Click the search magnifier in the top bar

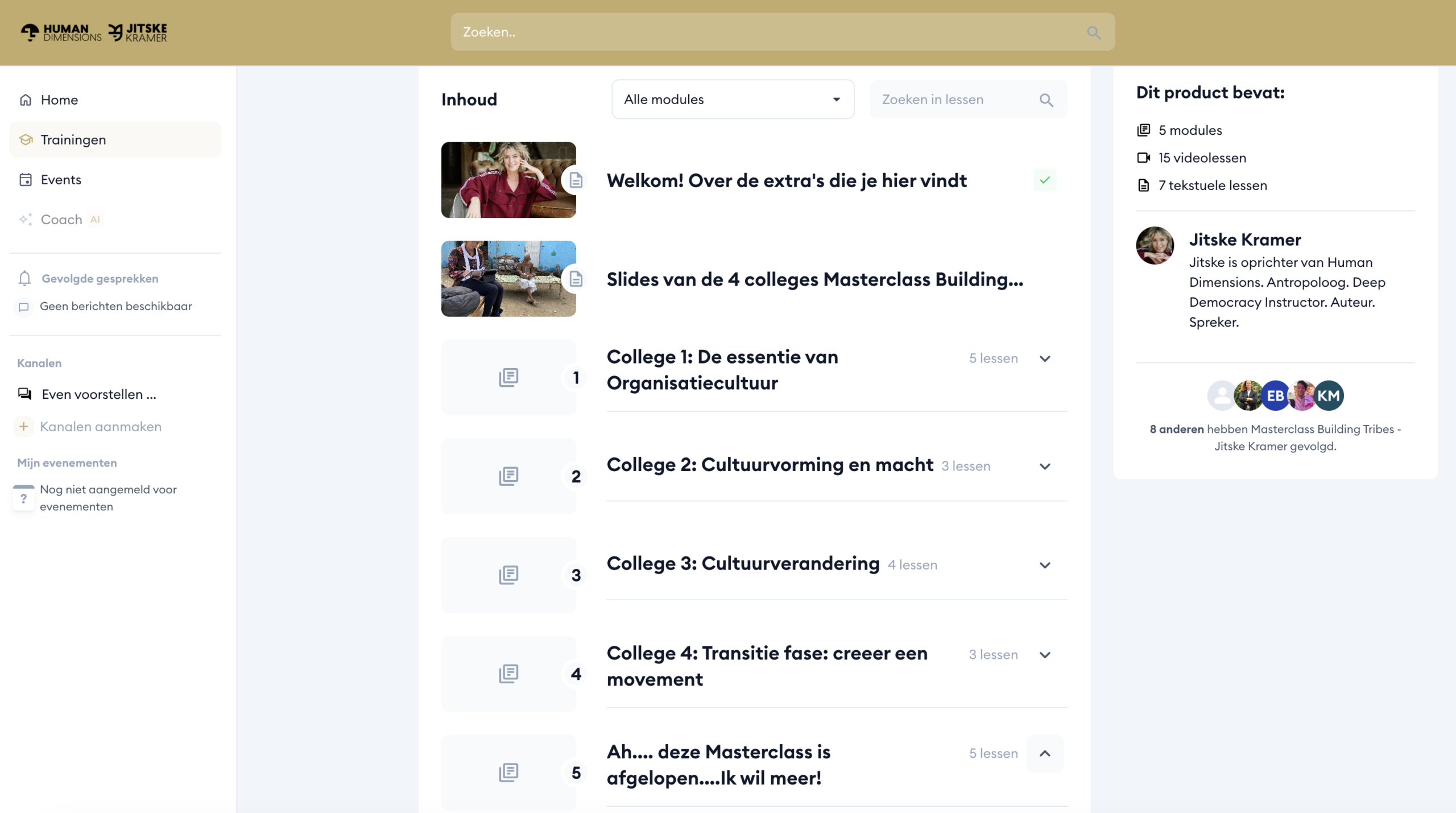point(1093,32)
